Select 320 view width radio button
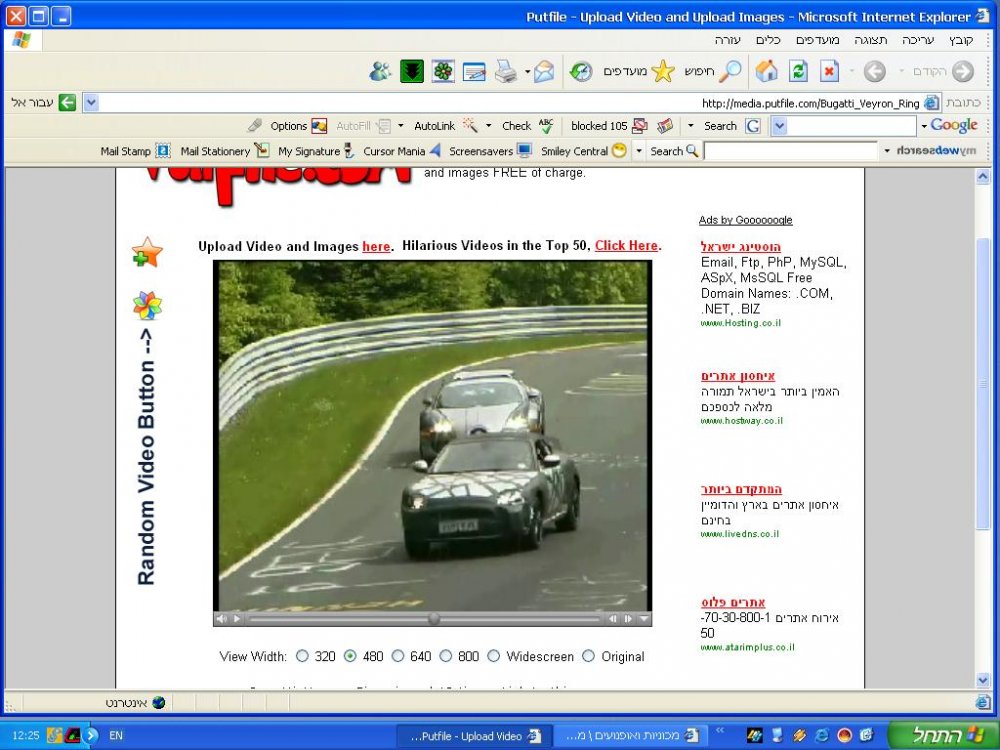This screenshot has width=1000, height=750. (x=302, y=656)
